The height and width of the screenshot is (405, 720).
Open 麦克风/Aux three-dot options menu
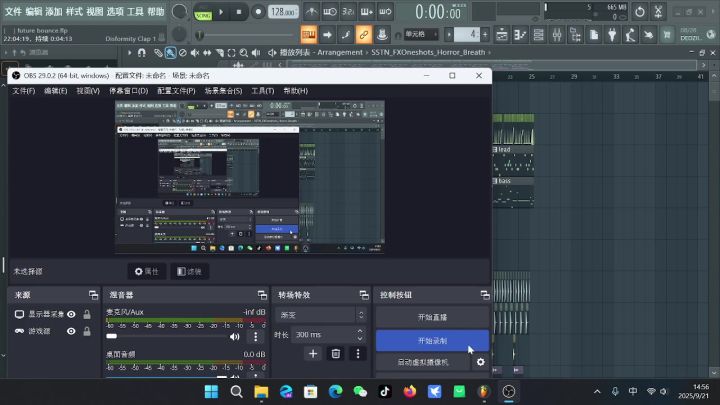(256, 337)
